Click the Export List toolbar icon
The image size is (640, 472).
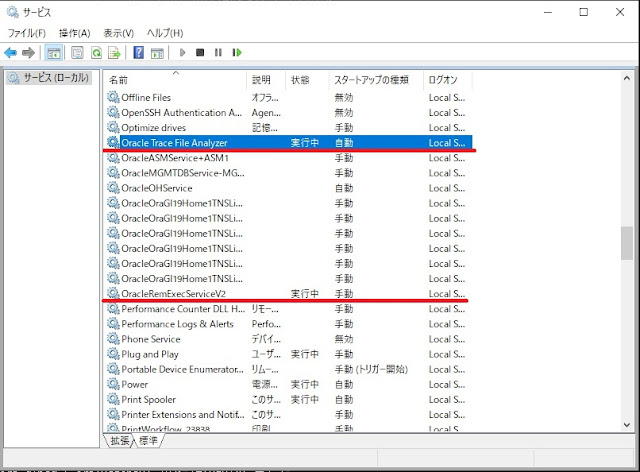tap(115, 53)
